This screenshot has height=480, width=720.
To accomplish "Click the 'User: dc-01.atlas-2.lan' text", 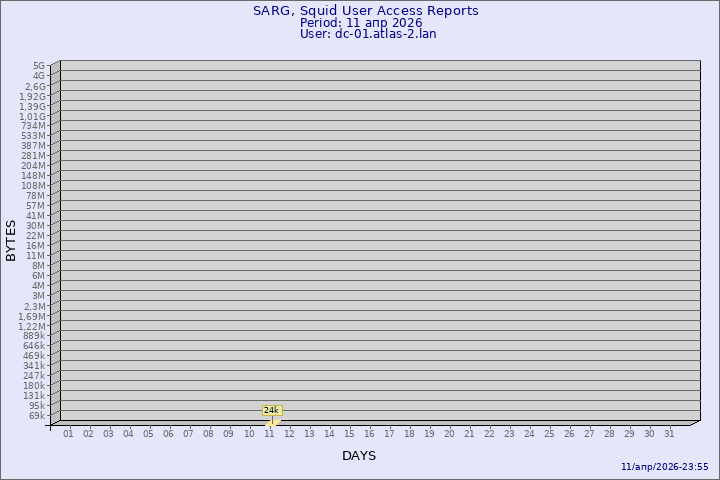I will click(x=367, y=34).
